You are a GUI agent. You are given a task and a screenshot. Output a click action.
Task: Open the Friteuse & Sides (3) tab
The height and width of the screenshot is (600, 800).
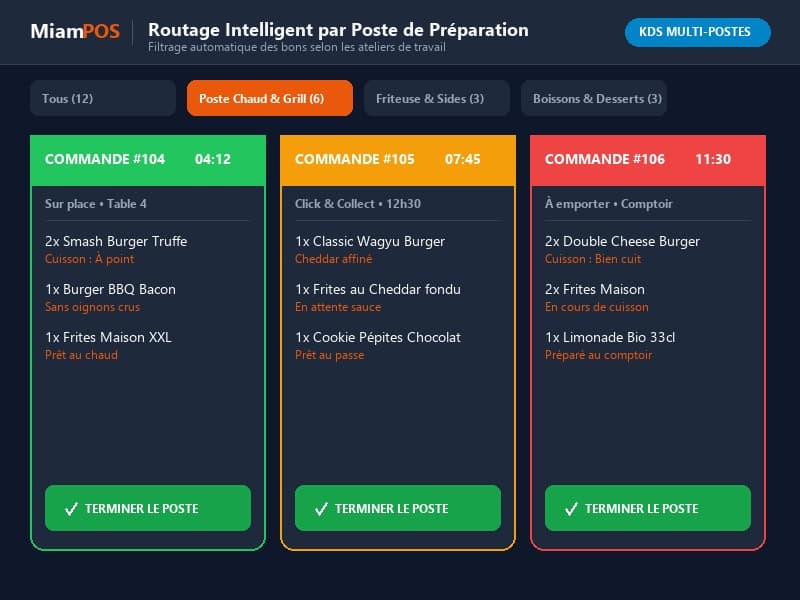point(437,98)
